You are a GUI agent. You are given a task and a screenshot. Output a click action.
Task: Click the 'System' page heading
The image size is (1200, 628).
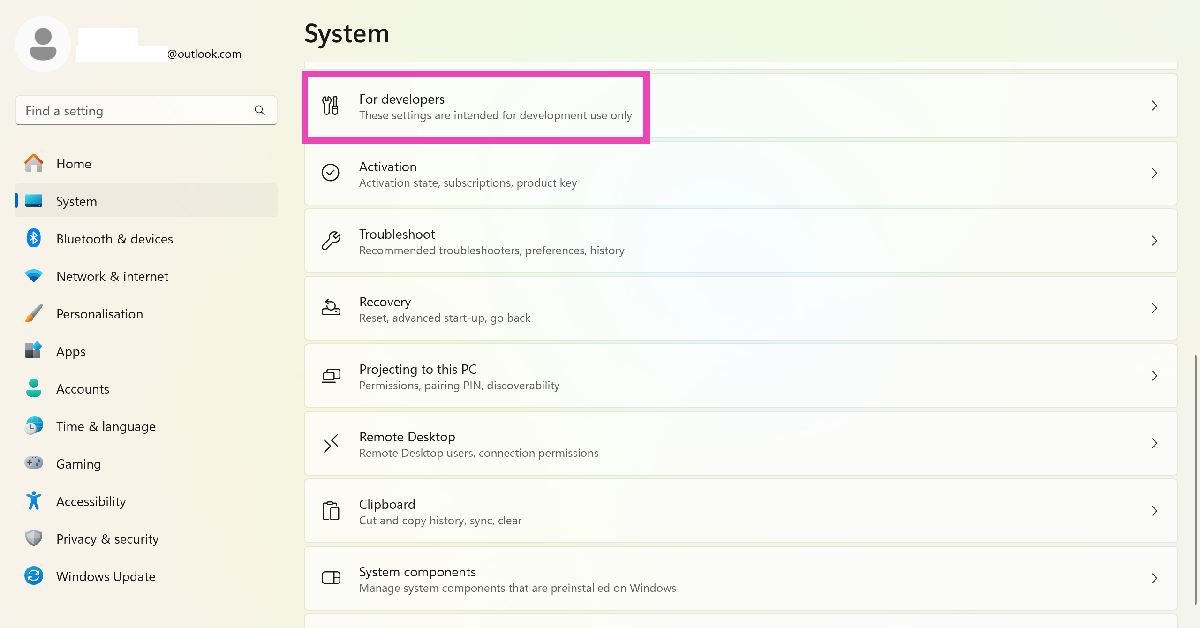click(x=346, y=34)
